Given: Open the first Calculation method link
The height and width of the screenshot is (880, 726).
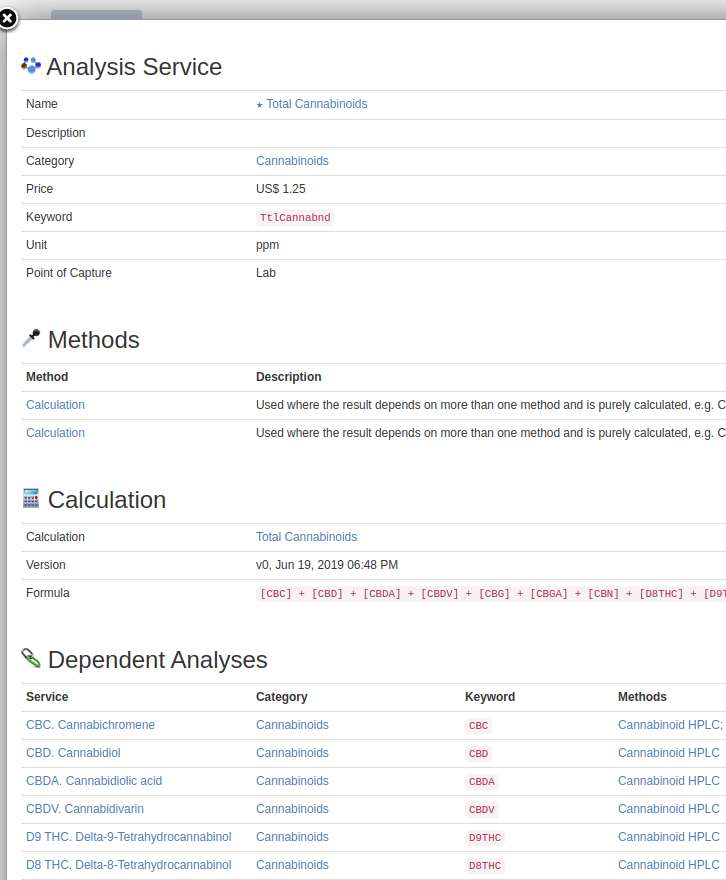Looking at the screenshot, I should point(55,405).
